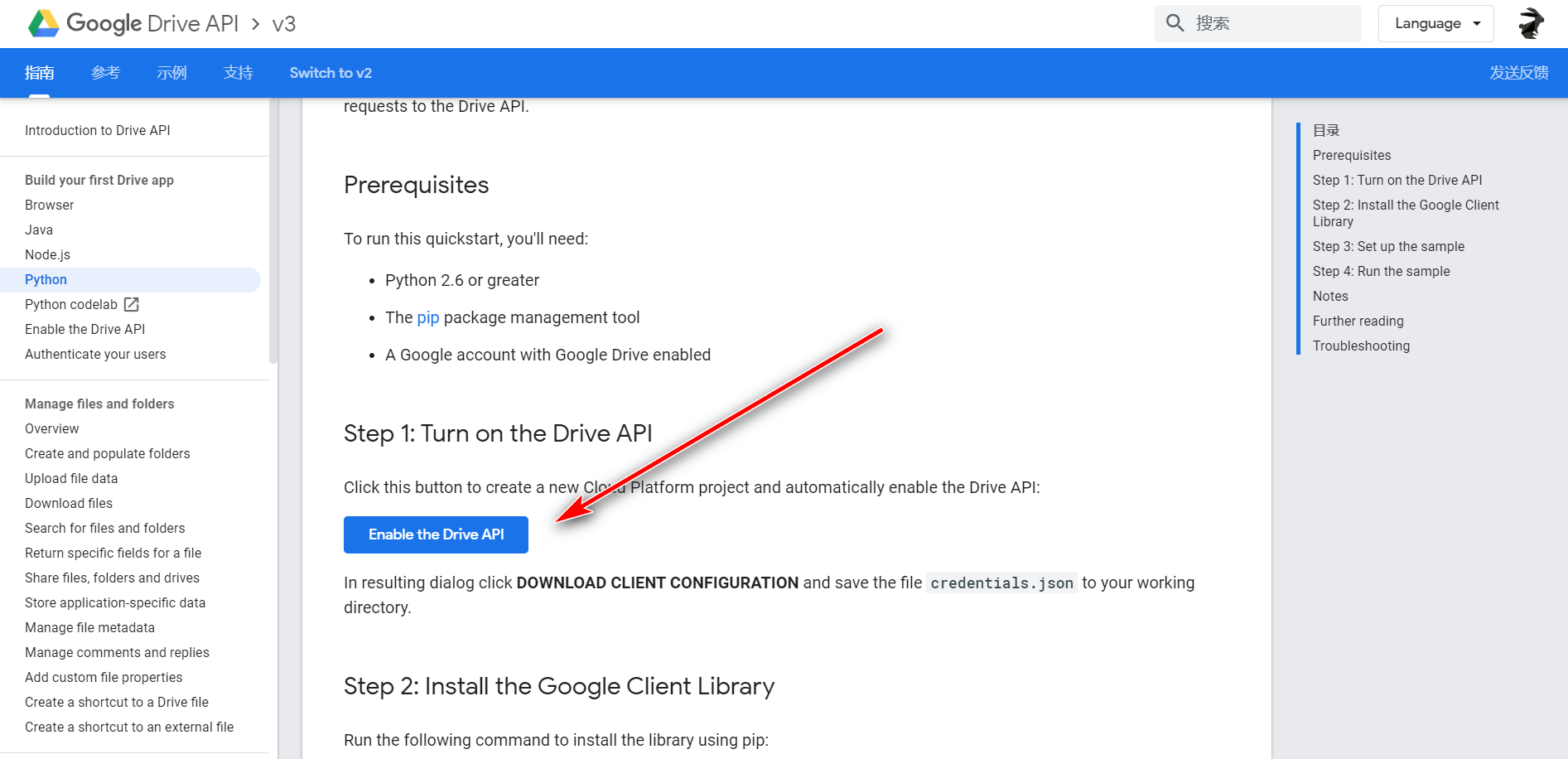This screenshot has height=759, width=1568.
Task: Open Authenticate your users in the sidebar
Action: coord(95,354)
